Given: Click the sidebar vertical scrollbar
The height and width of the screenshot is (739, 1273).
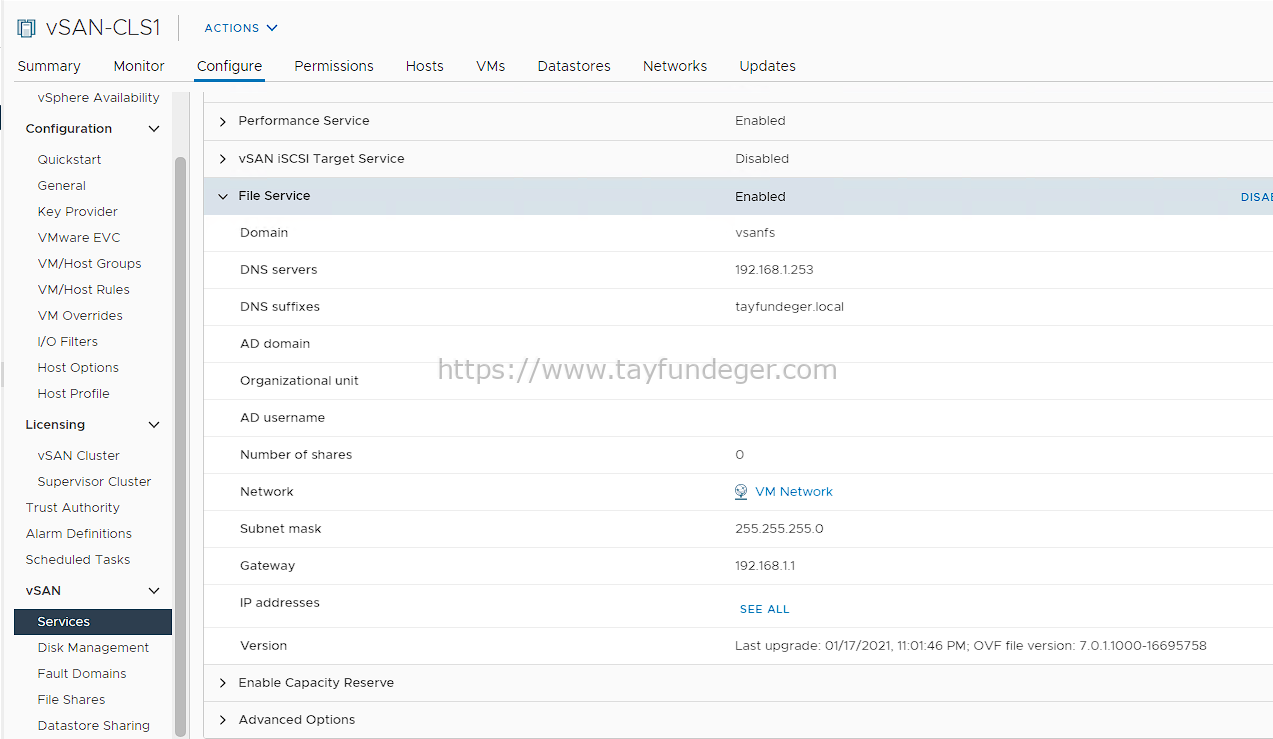Looking at the screenshot, I should (x=181, y=445).
